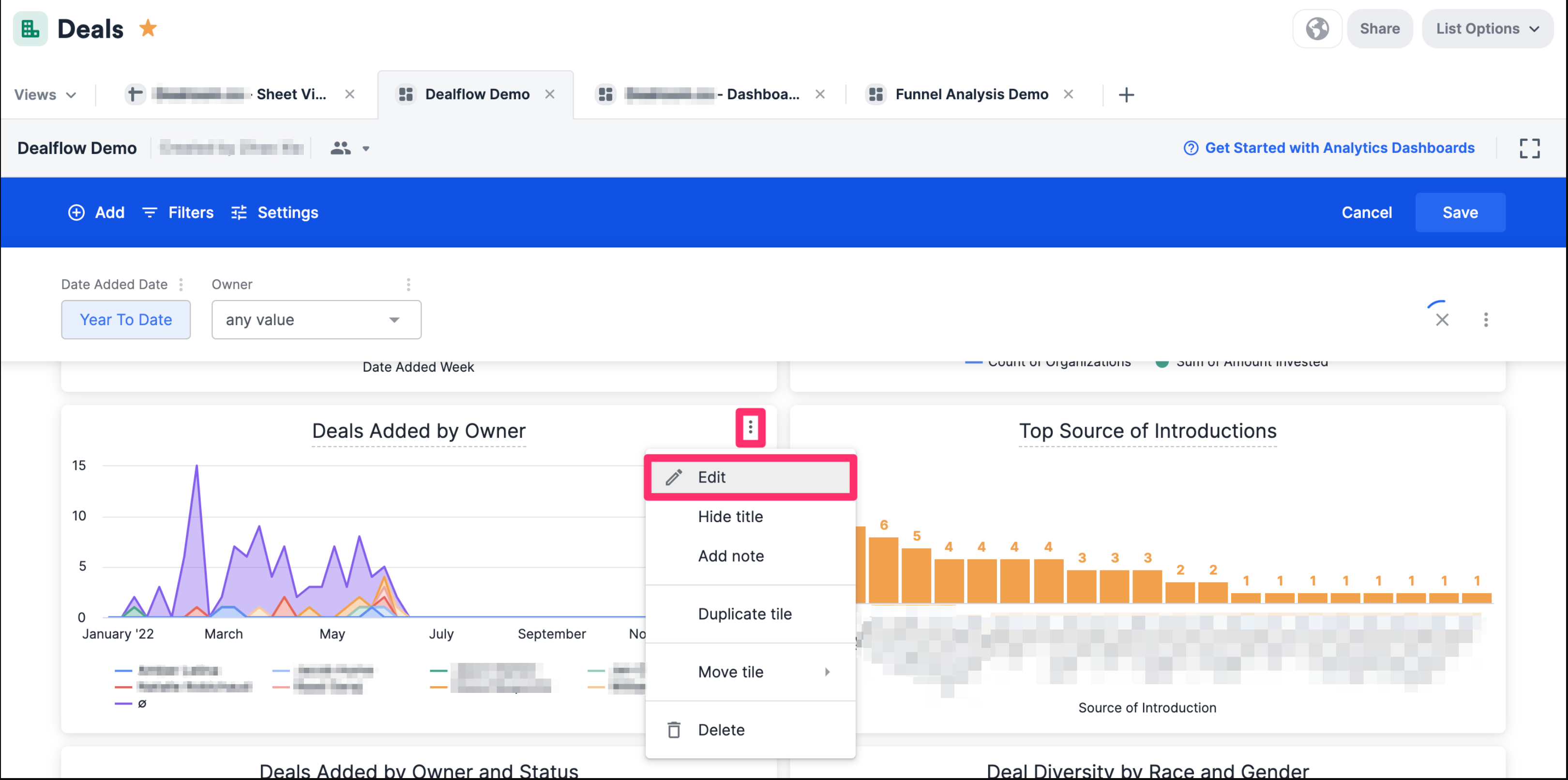Expand the Move tile submenu

pyautogui.click(x=750, y=672)
